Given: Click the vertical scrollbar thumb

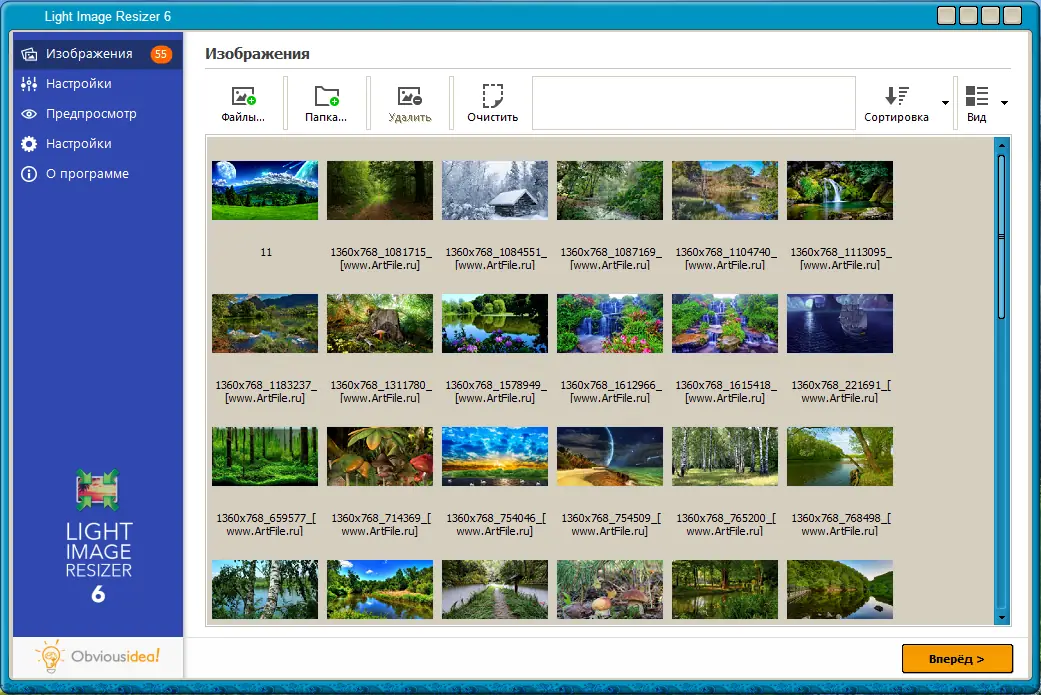Looking at the screenshot, I should coord(1001,237).
